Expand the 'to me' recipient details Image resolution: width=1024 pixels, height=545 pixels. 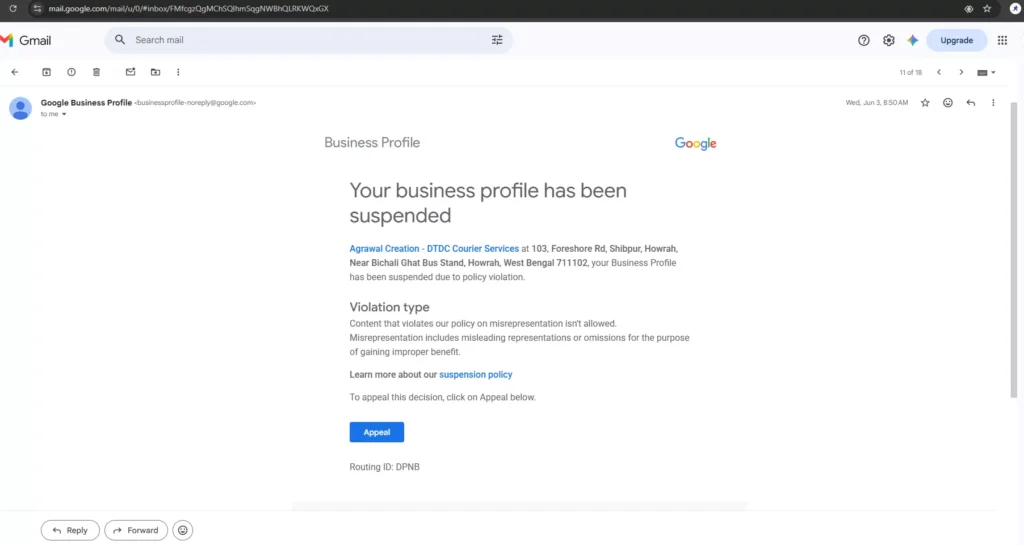pyautogui.click(x=64, y=114)
